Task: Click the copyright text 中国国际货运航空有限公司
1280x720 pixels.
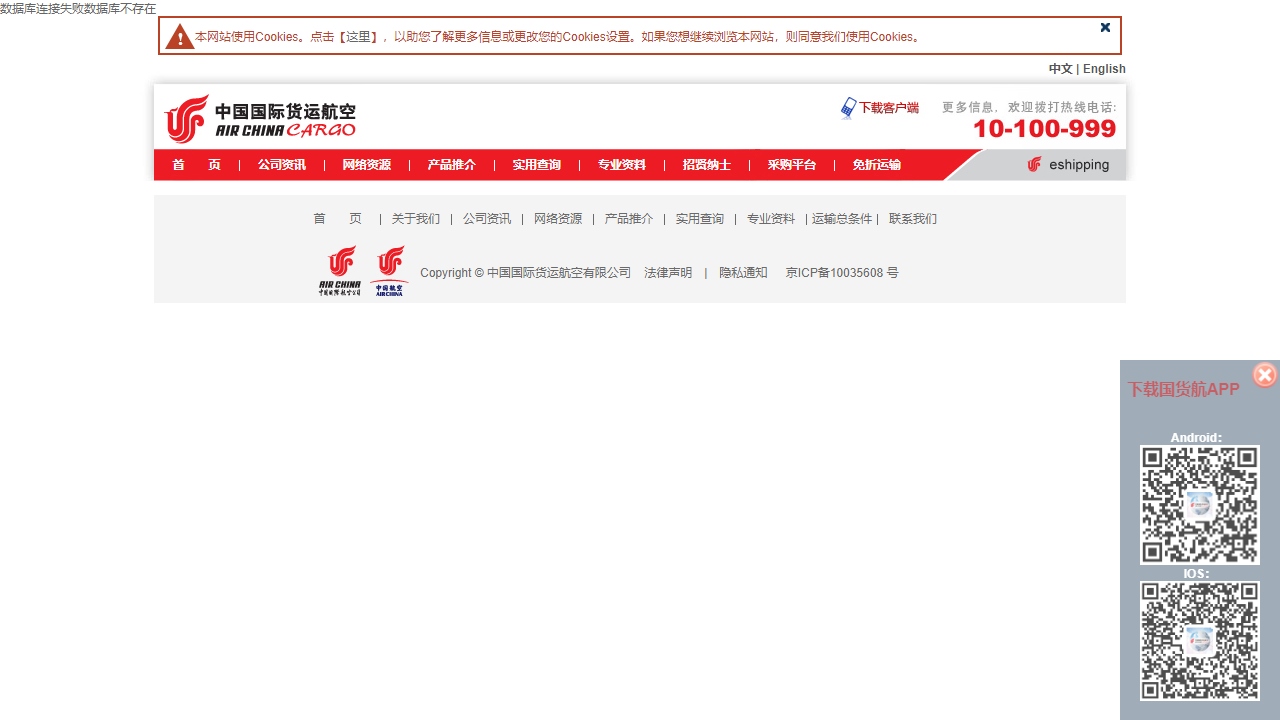Action: (x=559, y=273)
